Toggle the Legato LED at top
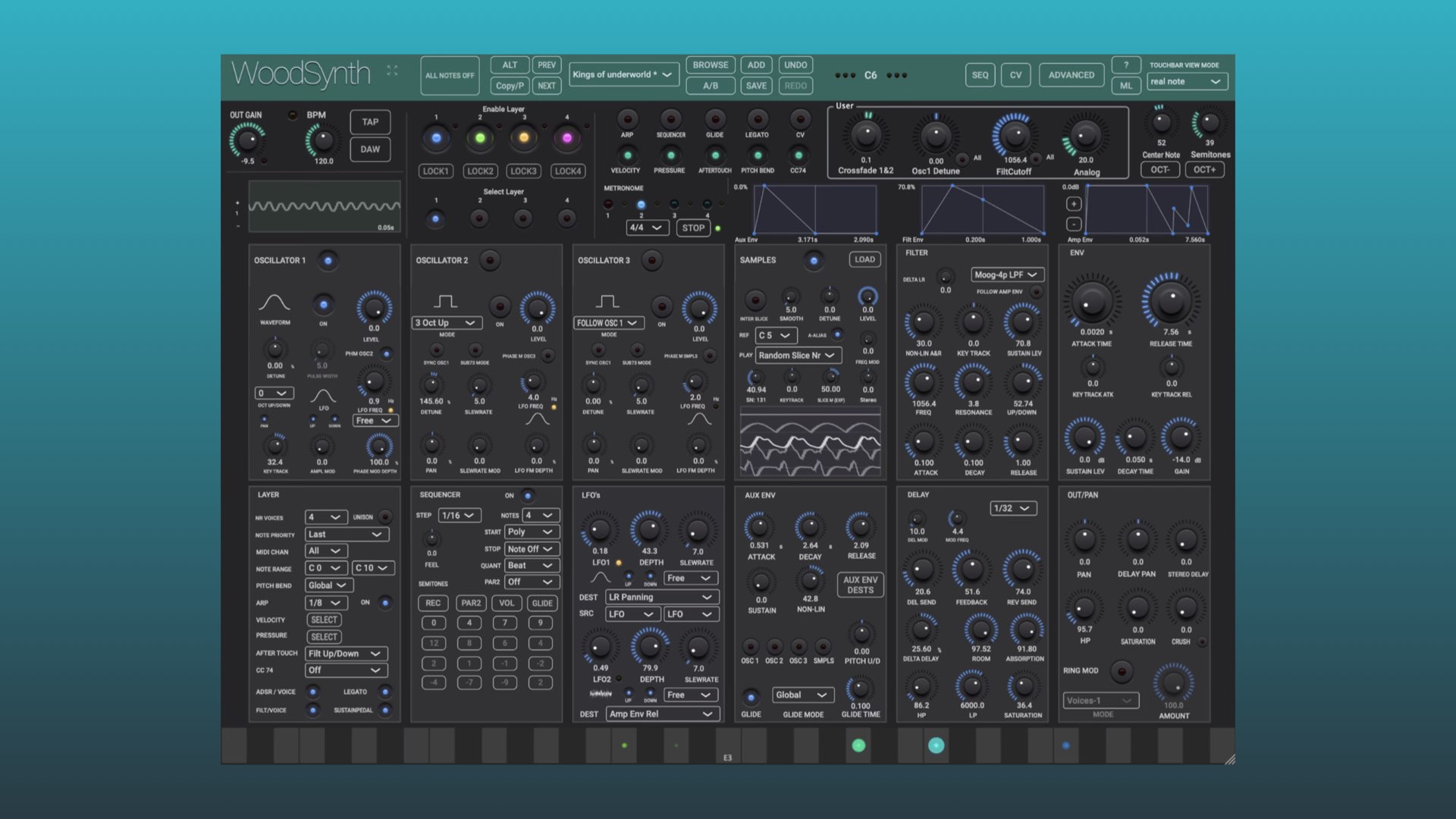Viewport: 1456px width, 819px height. 757,119
